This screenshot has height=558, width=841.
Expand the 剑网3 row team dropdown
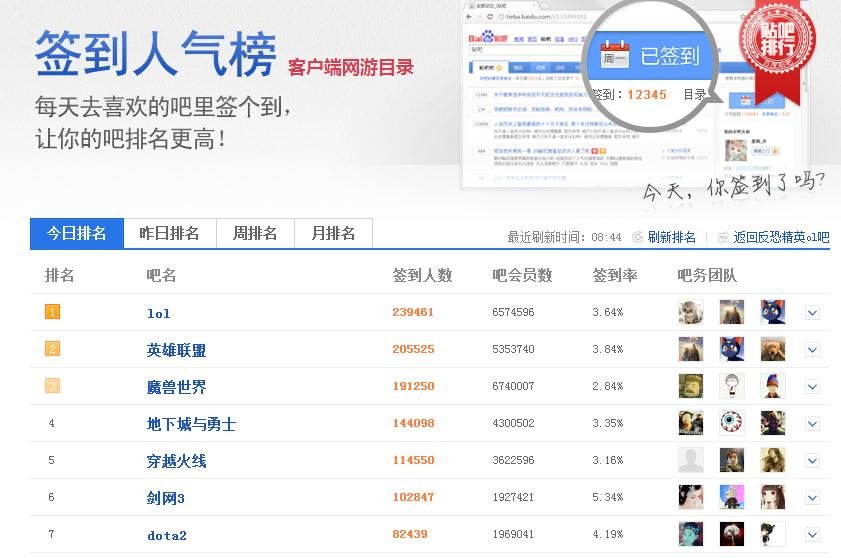[813, 498]
